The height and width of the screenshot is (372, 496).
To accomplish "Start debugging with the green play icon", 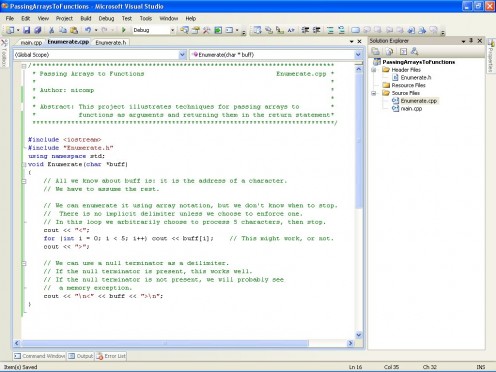I will point(124,30).
